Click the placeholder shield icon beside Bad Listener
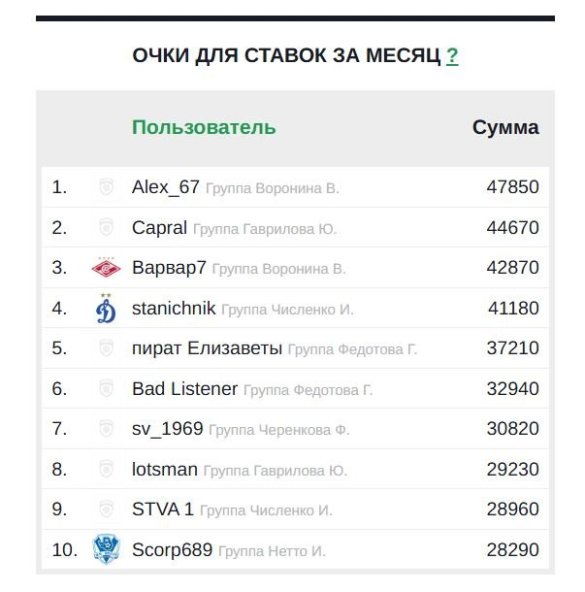This screenshot has width=585, height=592. coord(106,388)
